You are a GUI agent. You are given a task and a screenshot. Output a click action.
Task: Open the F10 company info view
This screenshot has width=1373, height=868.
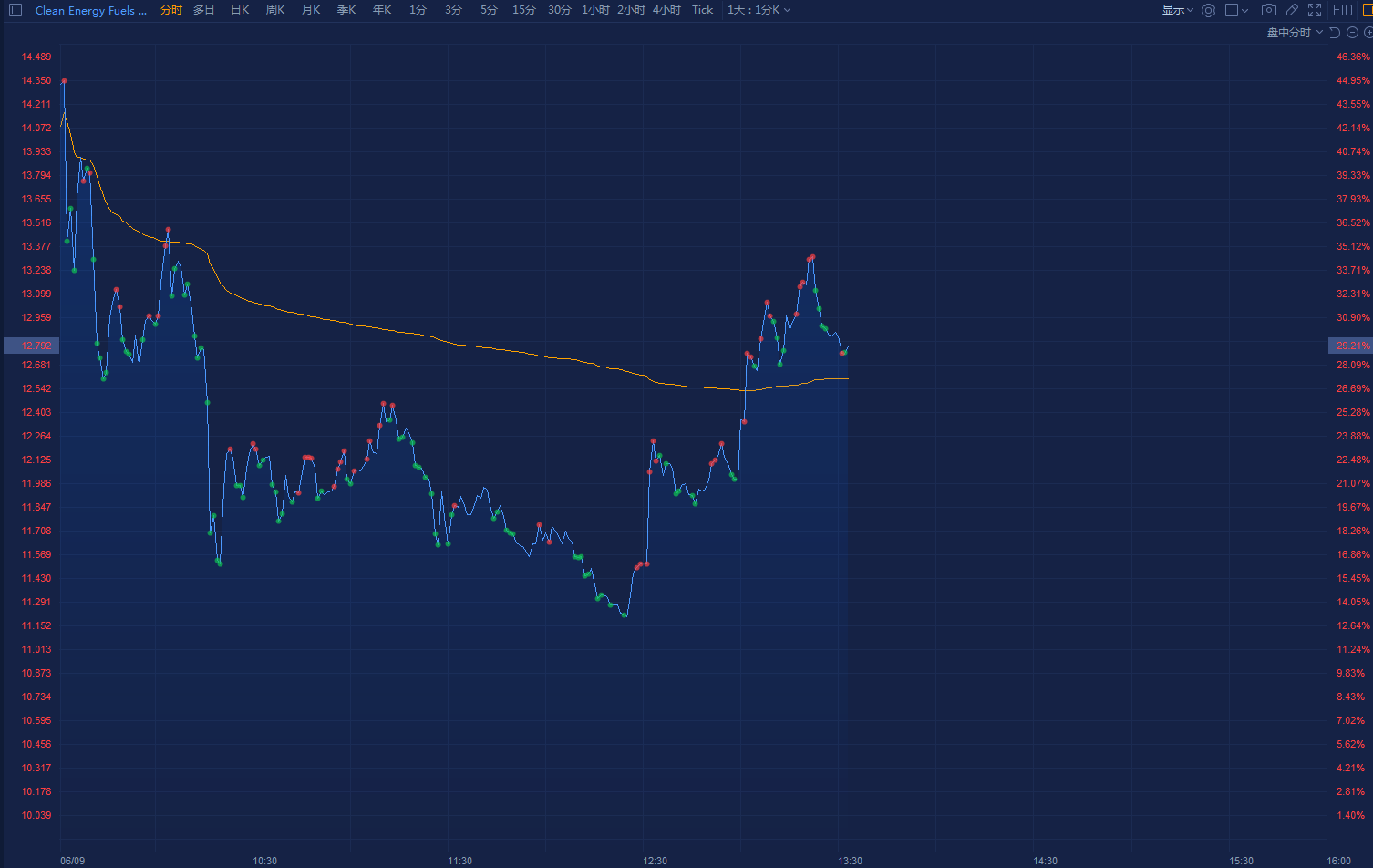point(1342,10)
